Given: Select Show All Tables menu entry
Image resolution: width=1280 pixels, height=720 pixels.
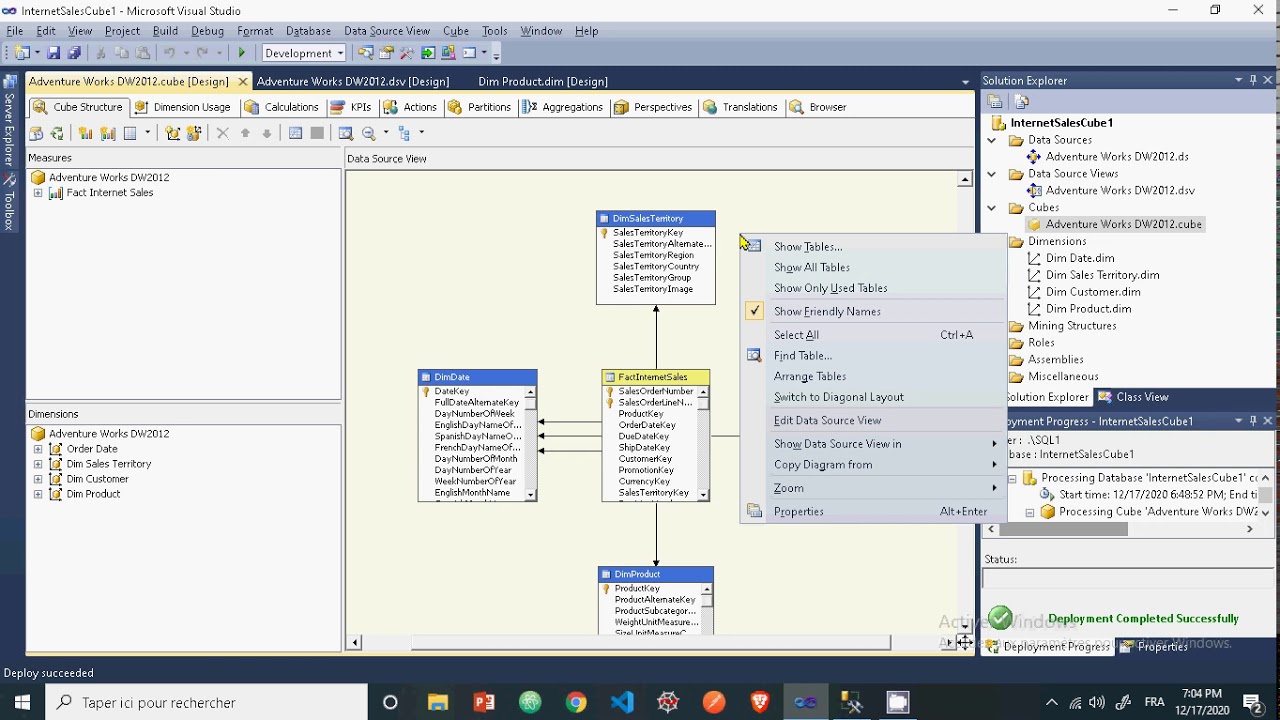Looking at the screenshot, I should click(x=873, y=267).
